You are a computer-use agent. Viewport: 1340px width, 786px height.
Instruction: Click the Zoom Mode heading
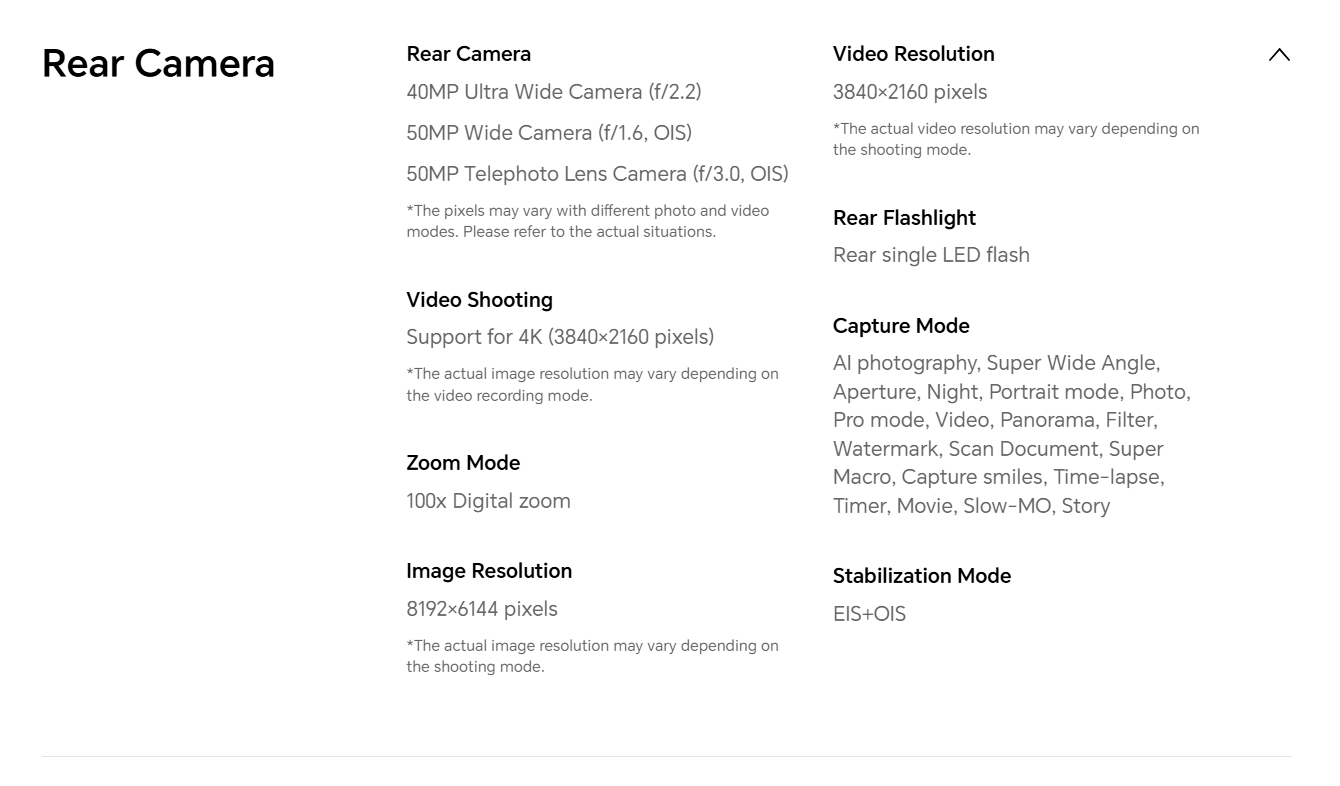[463, 463]
